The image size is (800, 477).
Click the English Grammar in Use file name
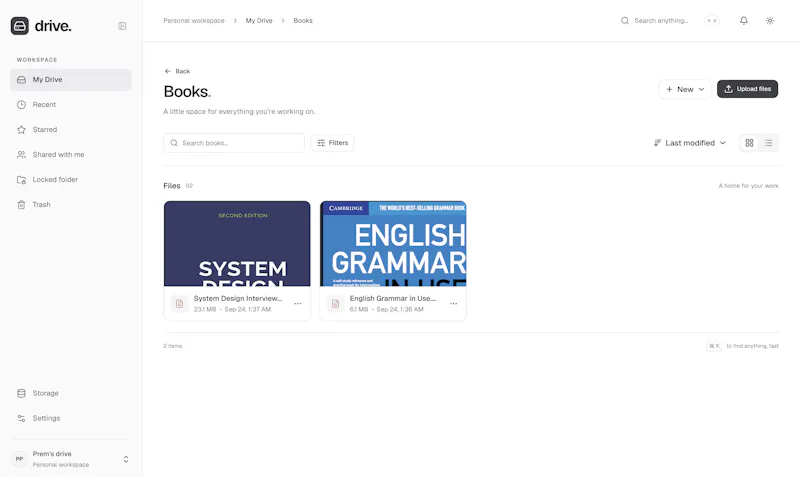(x=393, y=298)
